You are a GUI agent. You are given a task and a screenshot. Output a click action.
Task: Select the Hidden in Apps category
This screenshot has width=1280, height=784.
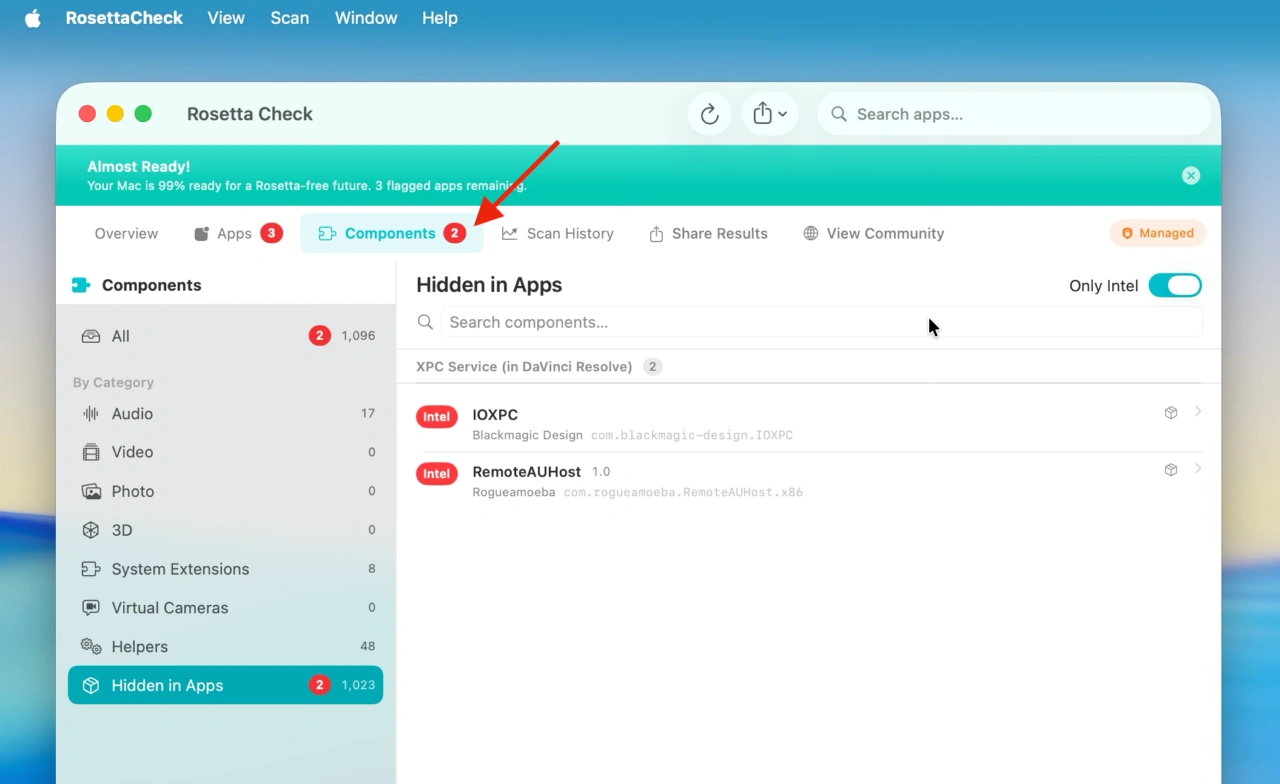coord(226,685)
